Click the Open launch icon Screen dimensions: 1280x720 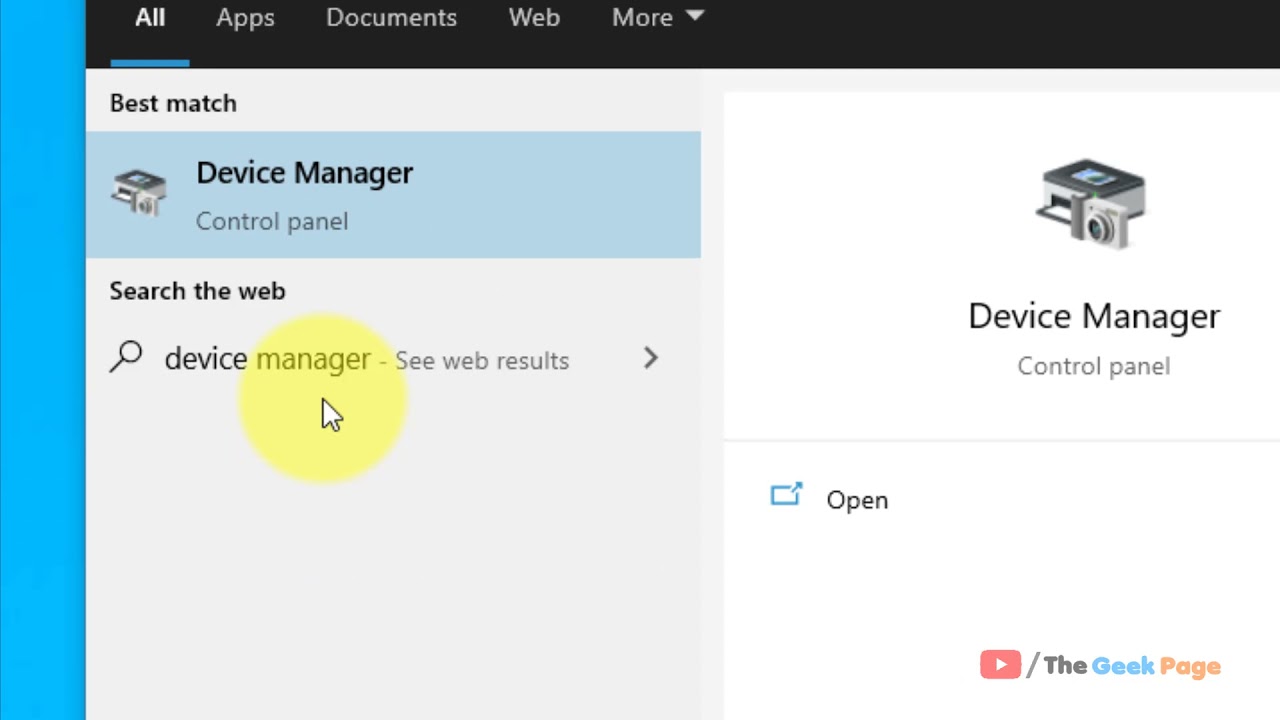(x=786, y=496)
